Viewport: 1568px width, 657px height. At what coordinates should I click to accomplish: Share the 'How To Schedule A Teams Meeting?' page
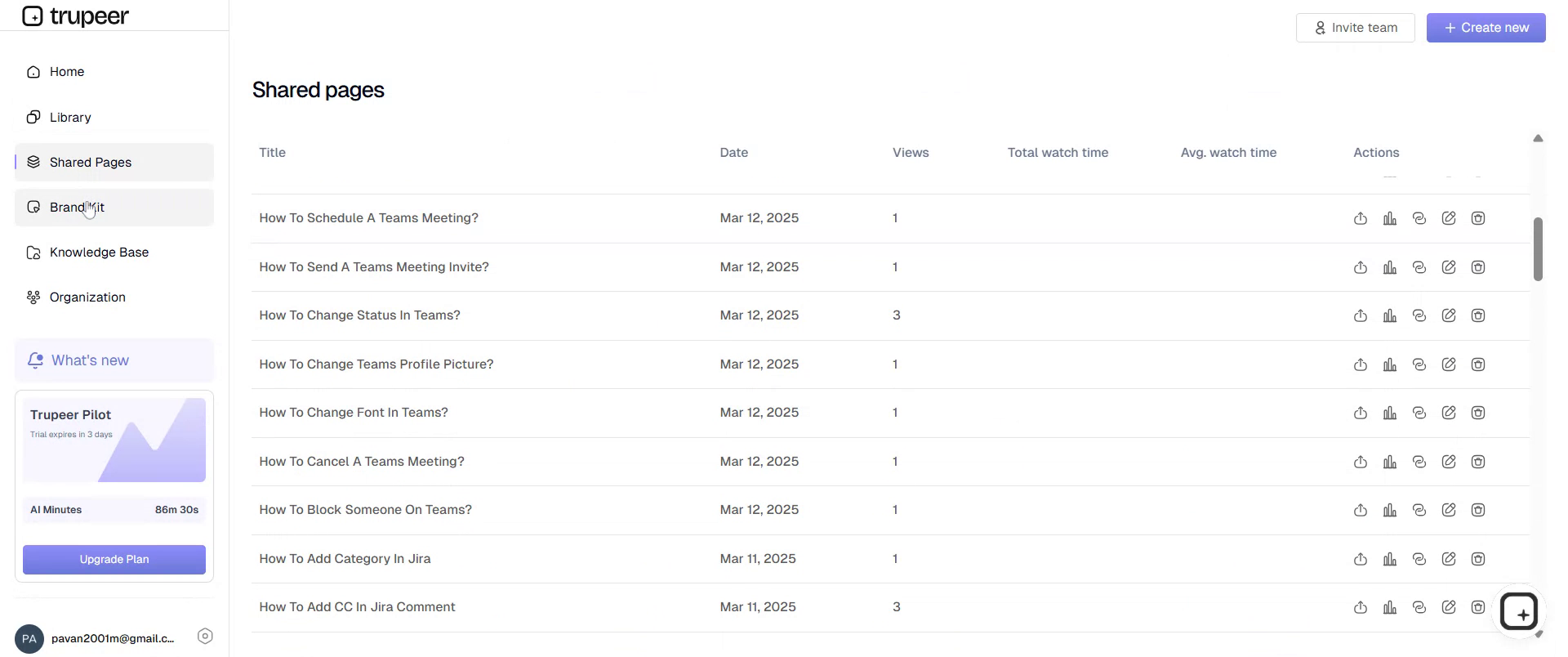(1361, 218)
